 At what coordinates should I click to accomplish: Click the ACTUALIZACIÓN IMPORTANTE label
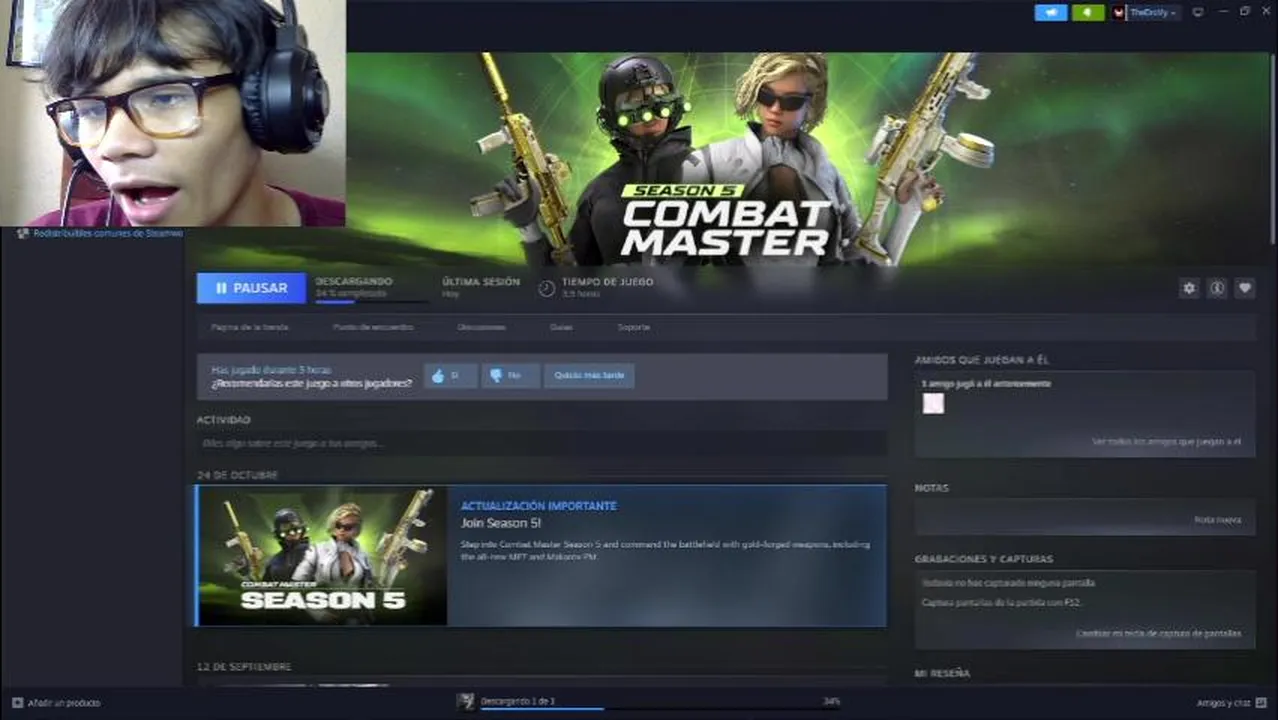pyautogui.click(x=539, y=506)
